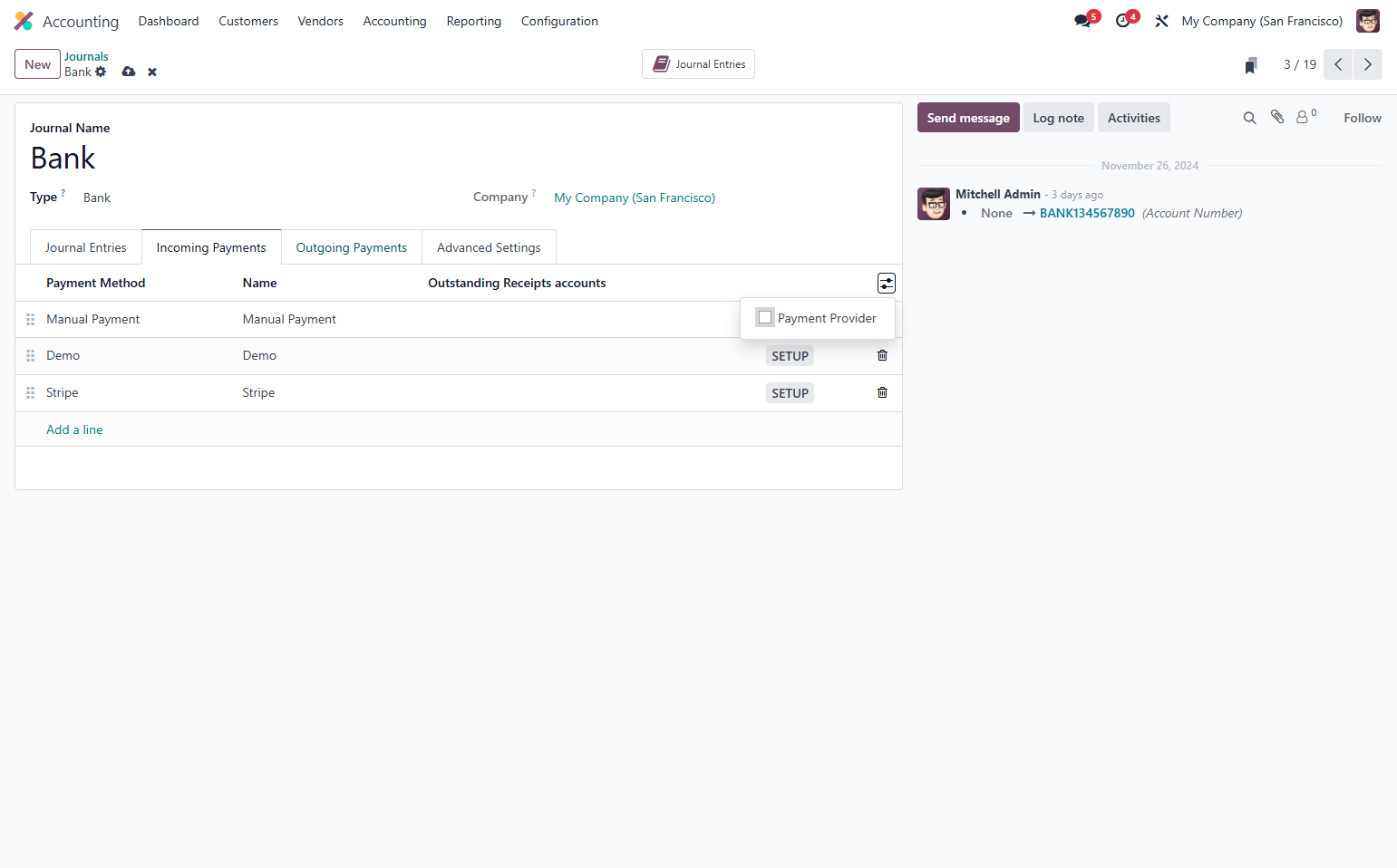1397x868 pixels.
Task: Go to the Dashboard menu
Action: point(169,21)
